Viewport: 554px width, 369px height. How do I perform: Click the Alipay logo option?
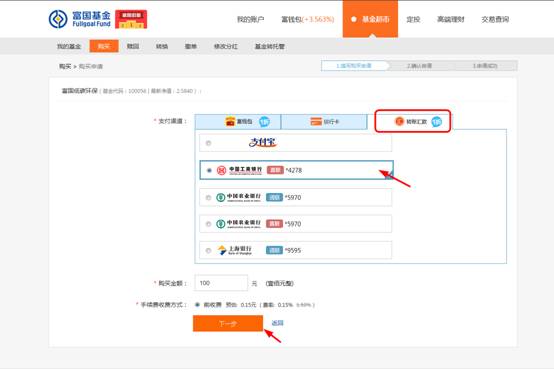coord(263,142)
